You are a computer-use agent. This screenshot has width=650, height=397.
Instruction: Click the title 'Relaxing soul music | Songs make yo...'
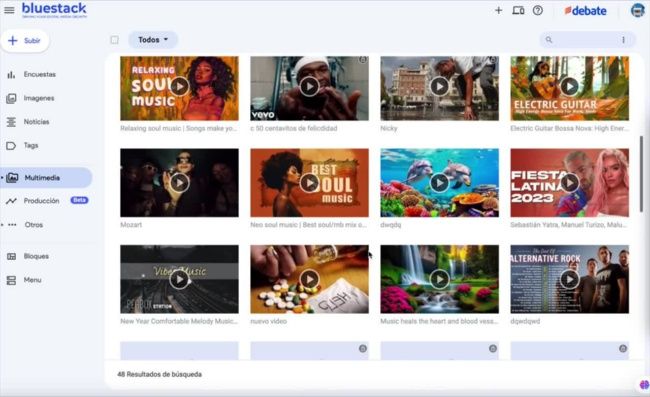pos(179,128)
